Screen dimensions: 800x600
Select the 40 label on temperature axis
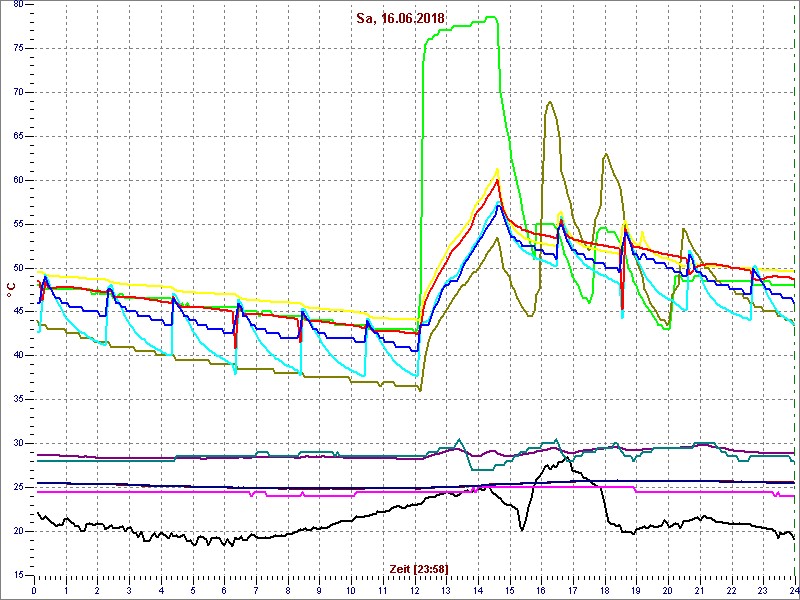pyautogui.click(x=16, y=356)
